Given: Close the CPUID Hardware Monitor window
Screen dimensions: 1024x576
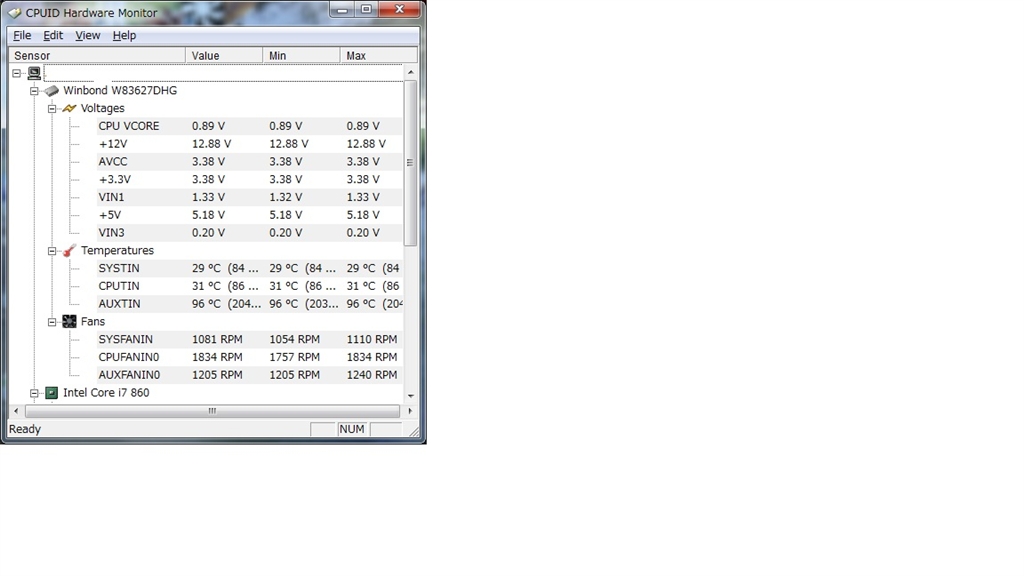Looking at the screenshot, I should [400, 10].
